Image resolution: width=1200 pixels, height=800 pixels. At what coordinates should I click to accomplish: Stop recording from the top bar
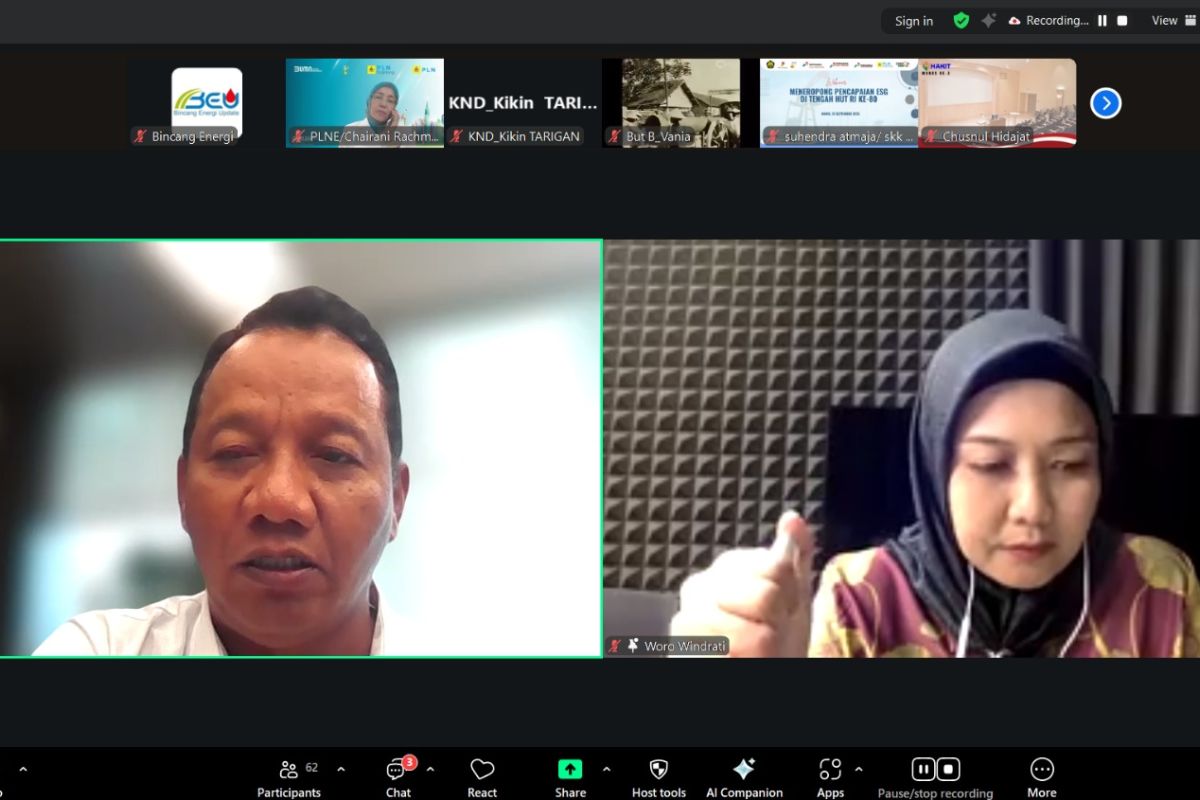1122,21
